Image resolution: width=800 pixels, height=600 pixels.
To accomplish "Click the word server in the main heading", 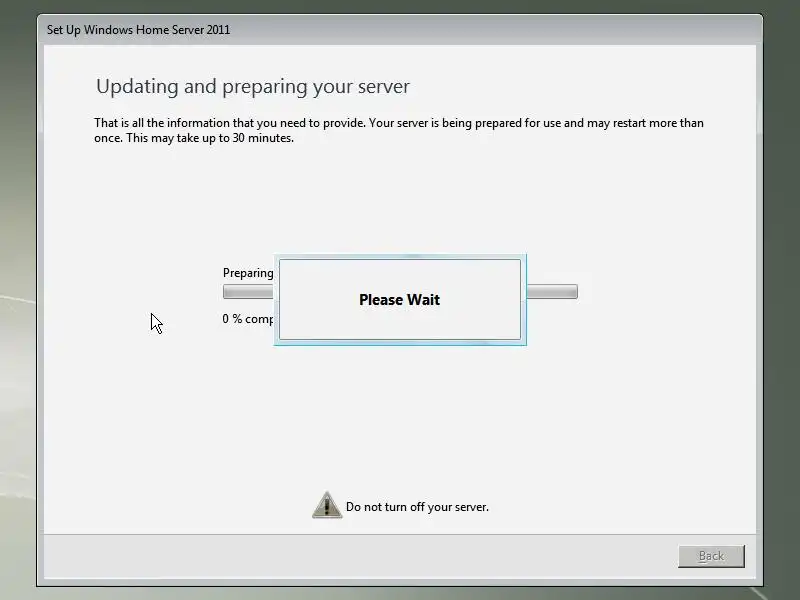I will coord(384,87).
